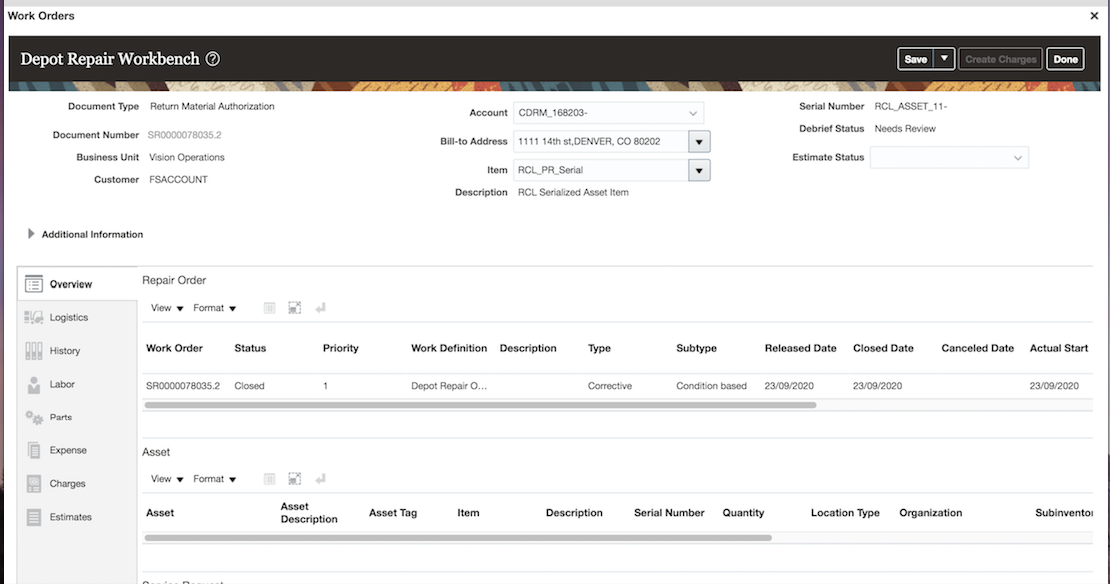The image size is (1110, 584).
Task: Click the Priority column header
Action: point(341,348)
